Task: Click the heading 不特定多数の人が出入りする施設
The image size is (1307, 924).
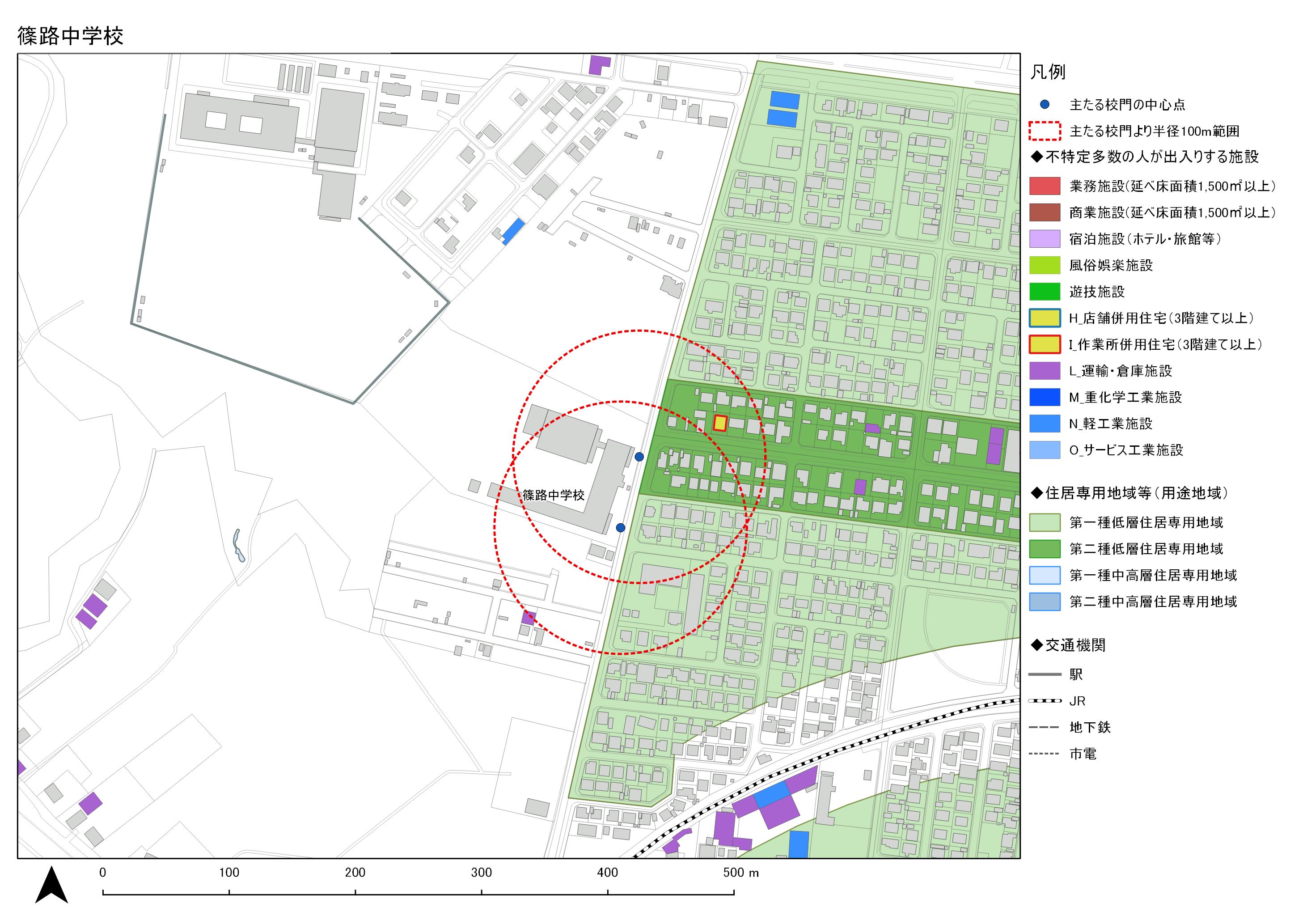Action: click(x=1145, y=157)
